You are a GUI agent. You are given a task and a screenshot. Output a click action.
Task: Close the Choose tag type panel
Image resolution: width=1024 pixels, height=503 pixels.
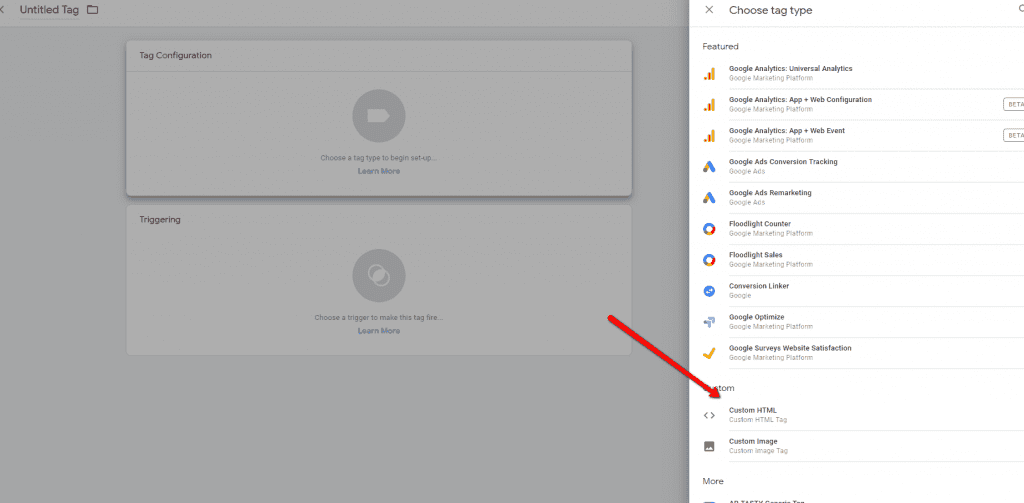coord(709,10)
